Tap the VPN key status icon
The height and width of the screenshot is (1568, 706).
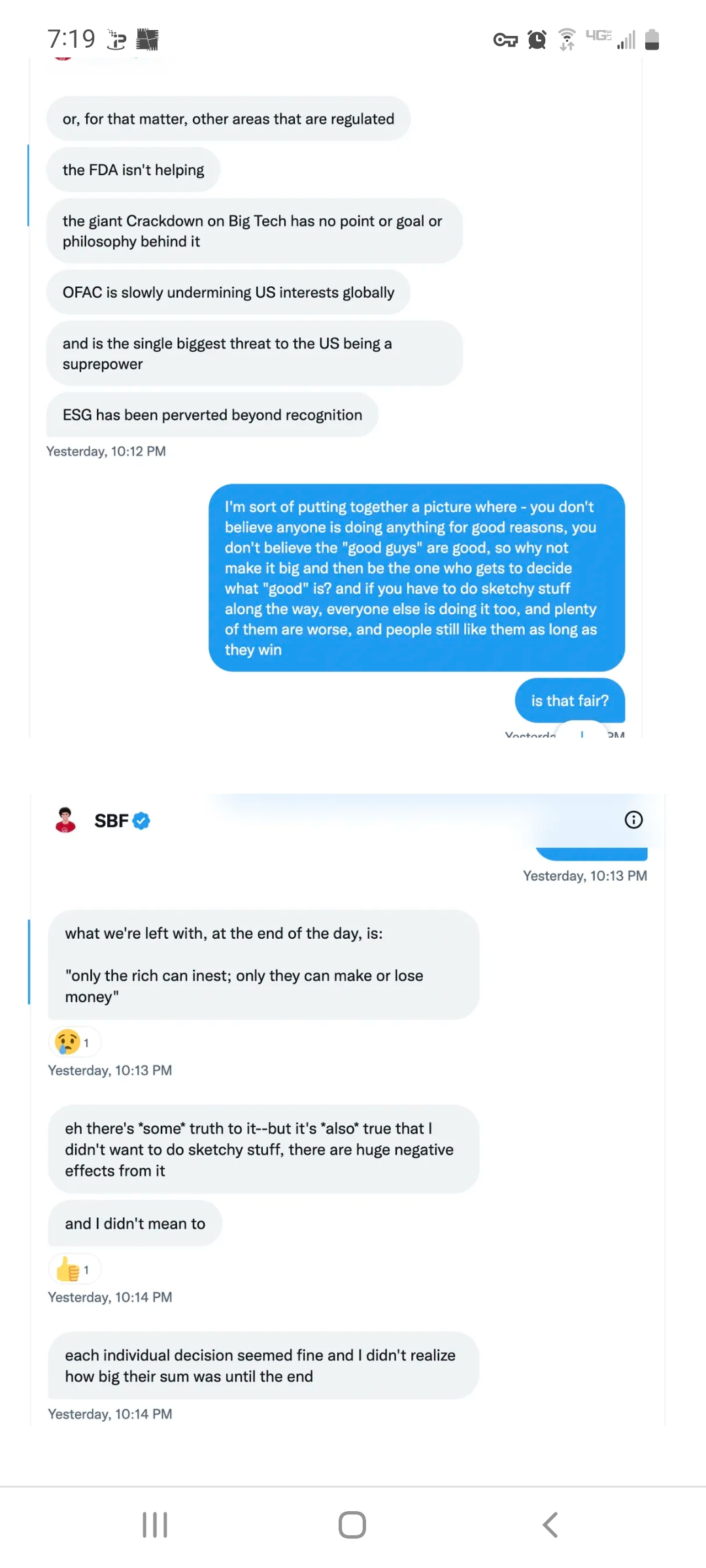tap(505, 41)
